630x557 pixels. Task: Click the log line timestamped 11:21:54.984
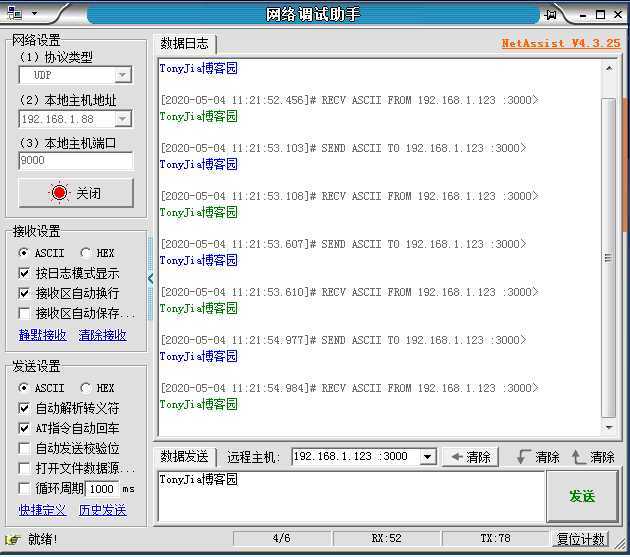click(x=349, y=388)
